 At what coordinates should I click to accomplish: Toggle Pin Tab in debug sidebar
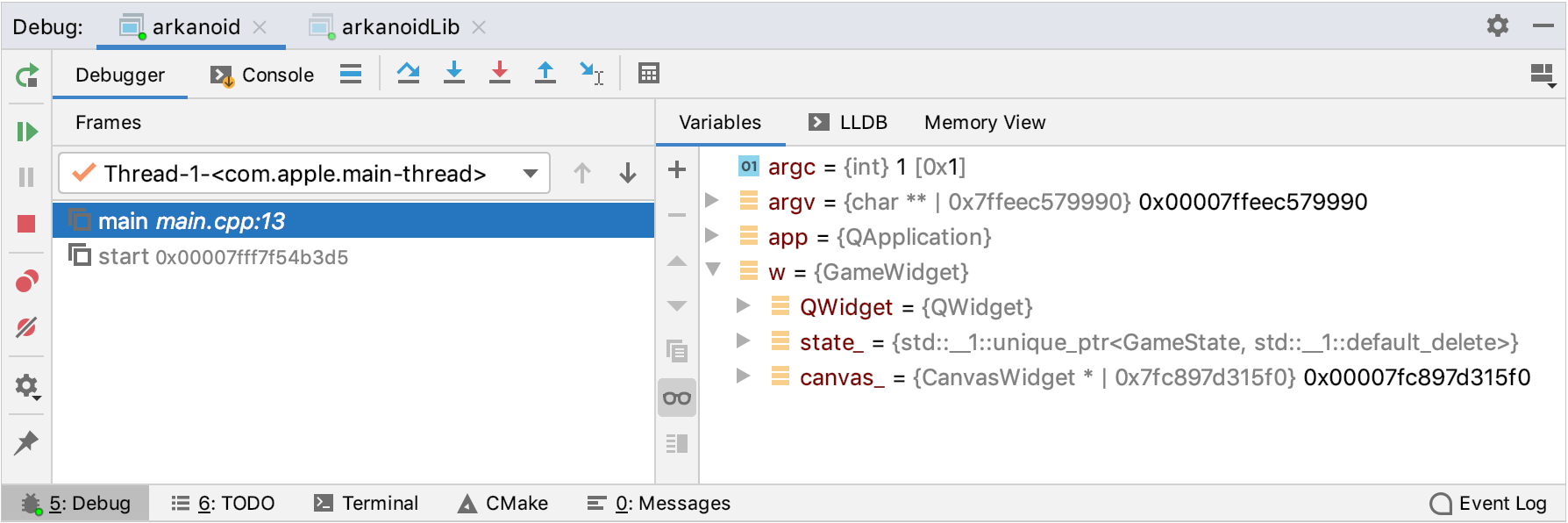coord(27,442)
